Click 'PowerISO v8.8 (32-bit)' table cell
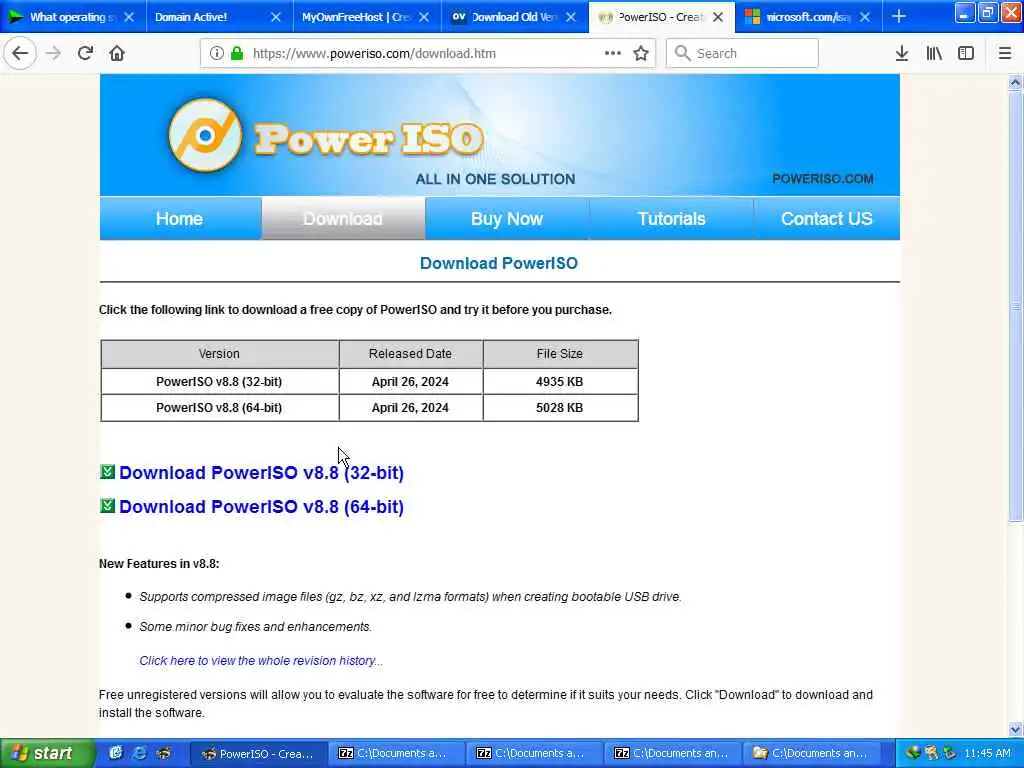 [x=219, y=381]
